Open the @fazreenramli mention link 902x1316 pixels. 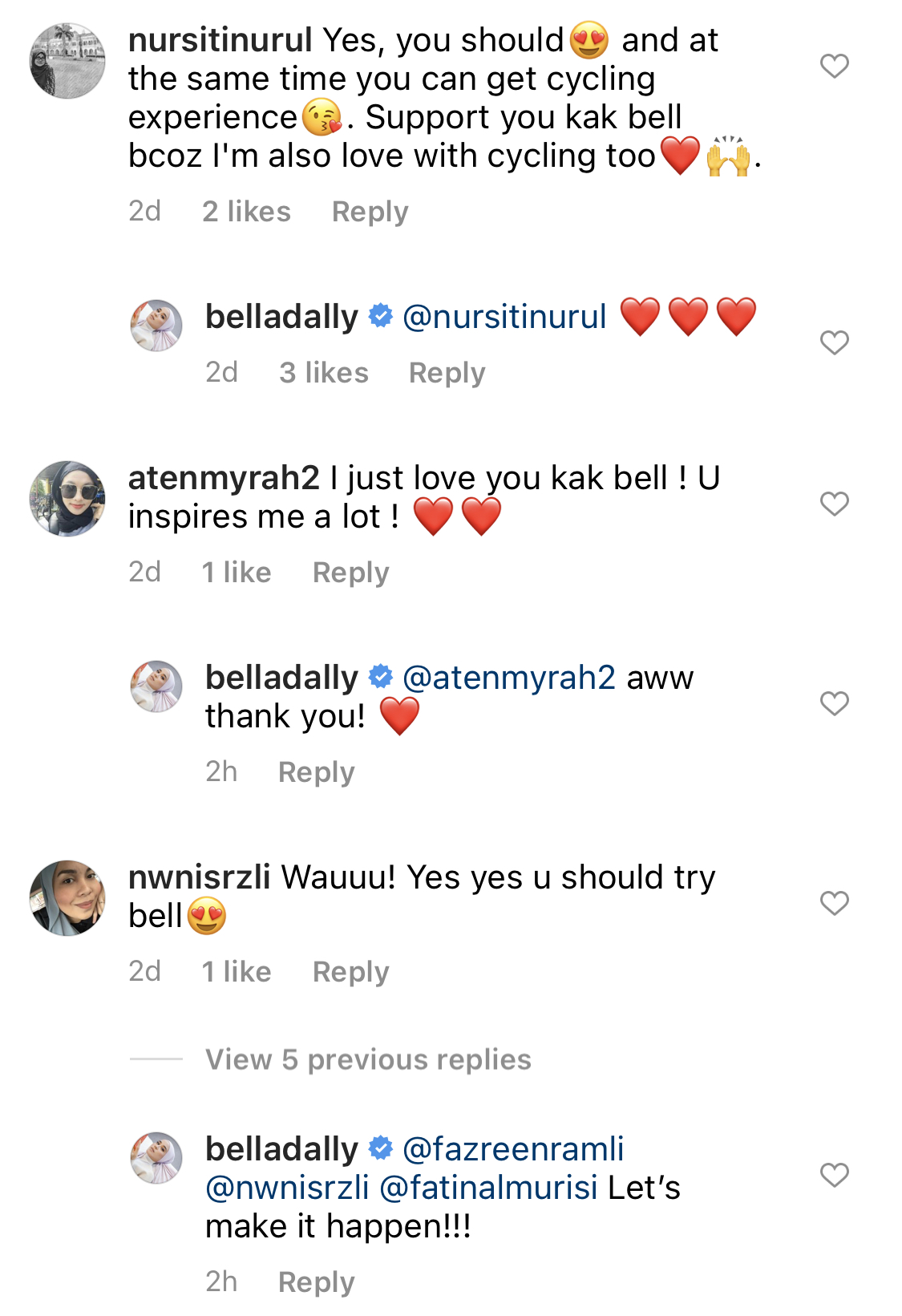coord(513,1149)
